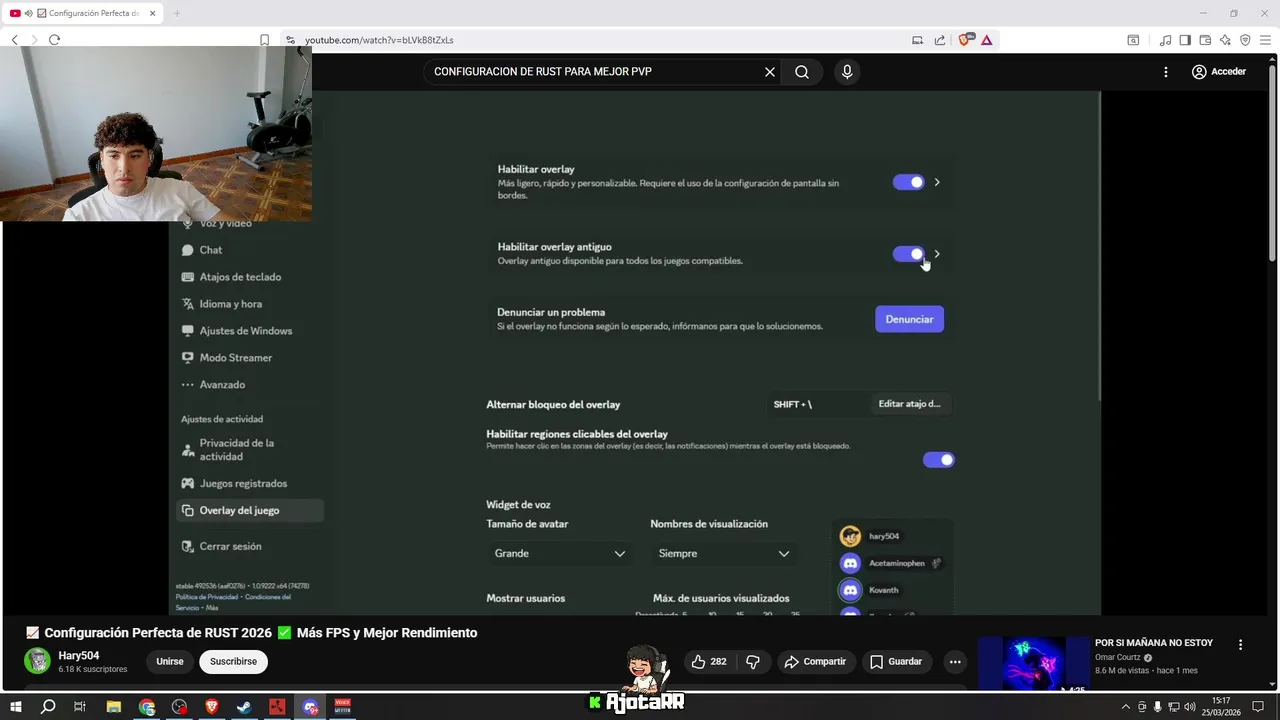Open a new browser tab
Image resolution: width=1280 pixels, height=720 pixels.
(177, 13)
